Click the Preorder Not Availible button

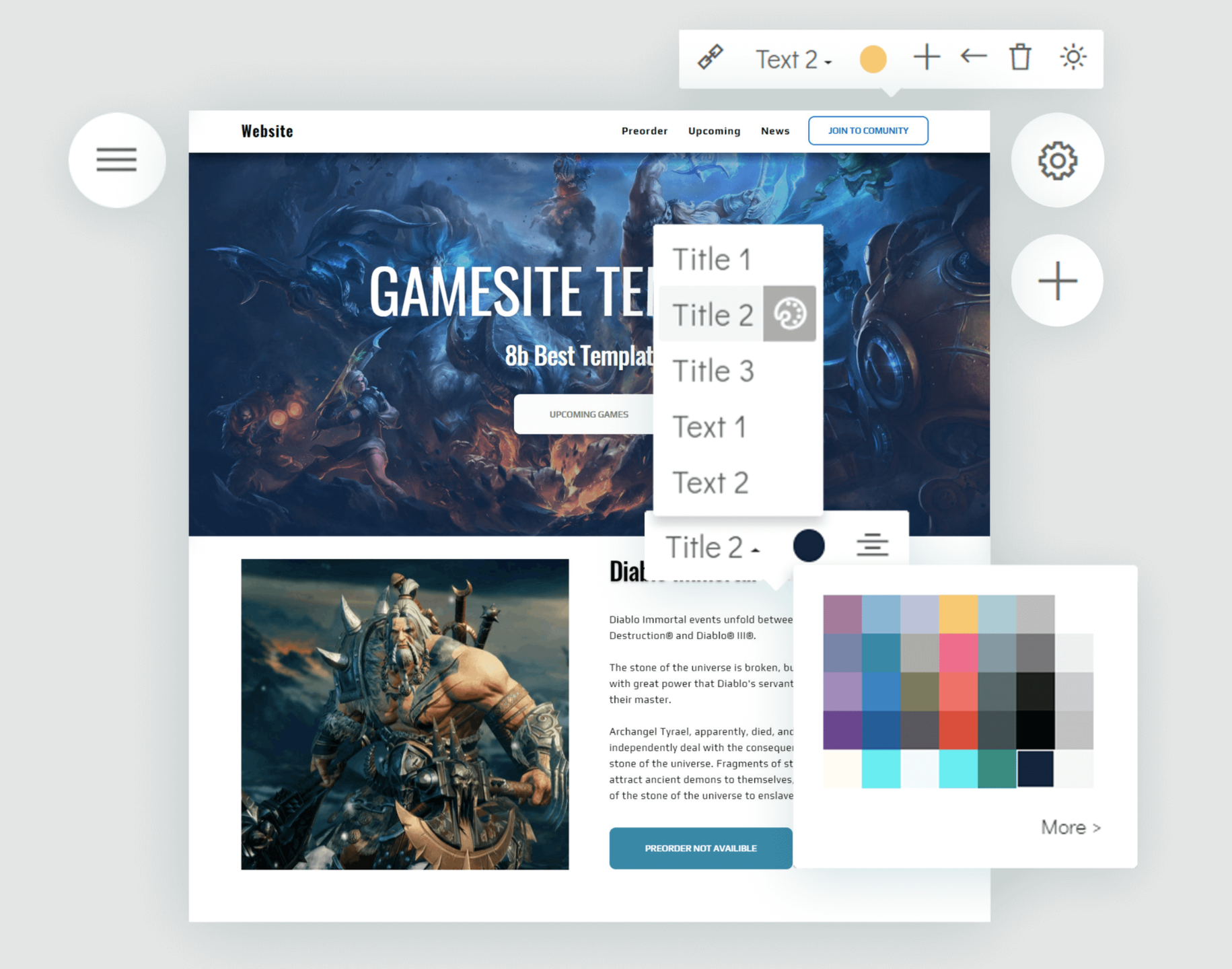[x=700, y=848]
